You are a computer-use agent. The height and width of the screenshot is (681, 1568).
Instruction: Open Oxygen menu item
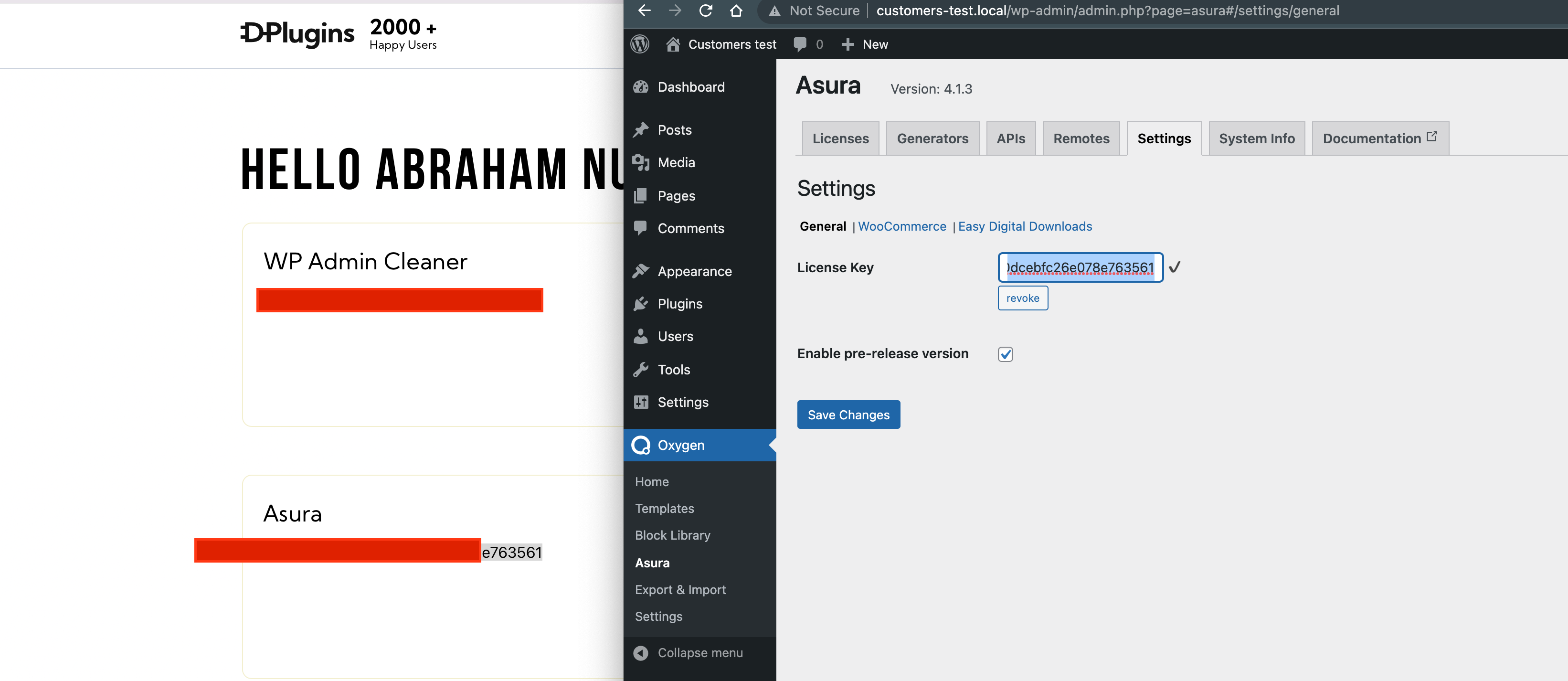700,445
